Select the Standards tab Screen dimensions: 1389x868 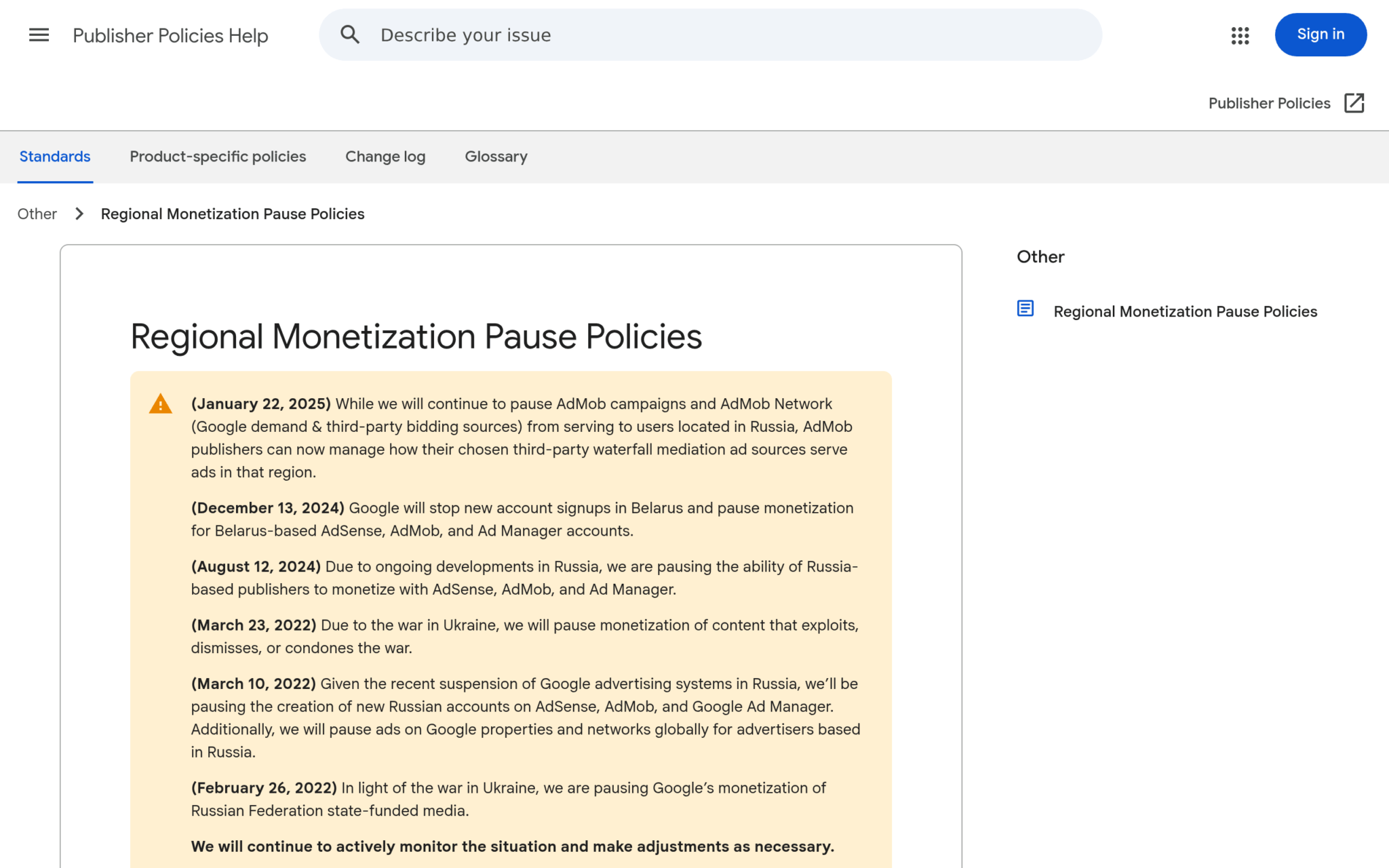click(55, 157)
